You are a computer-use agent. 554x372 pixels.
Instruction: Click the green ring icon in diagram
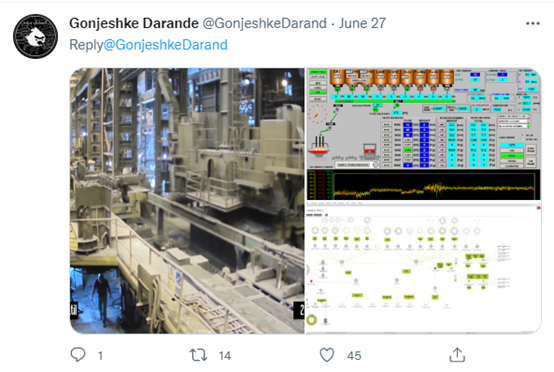311,320
